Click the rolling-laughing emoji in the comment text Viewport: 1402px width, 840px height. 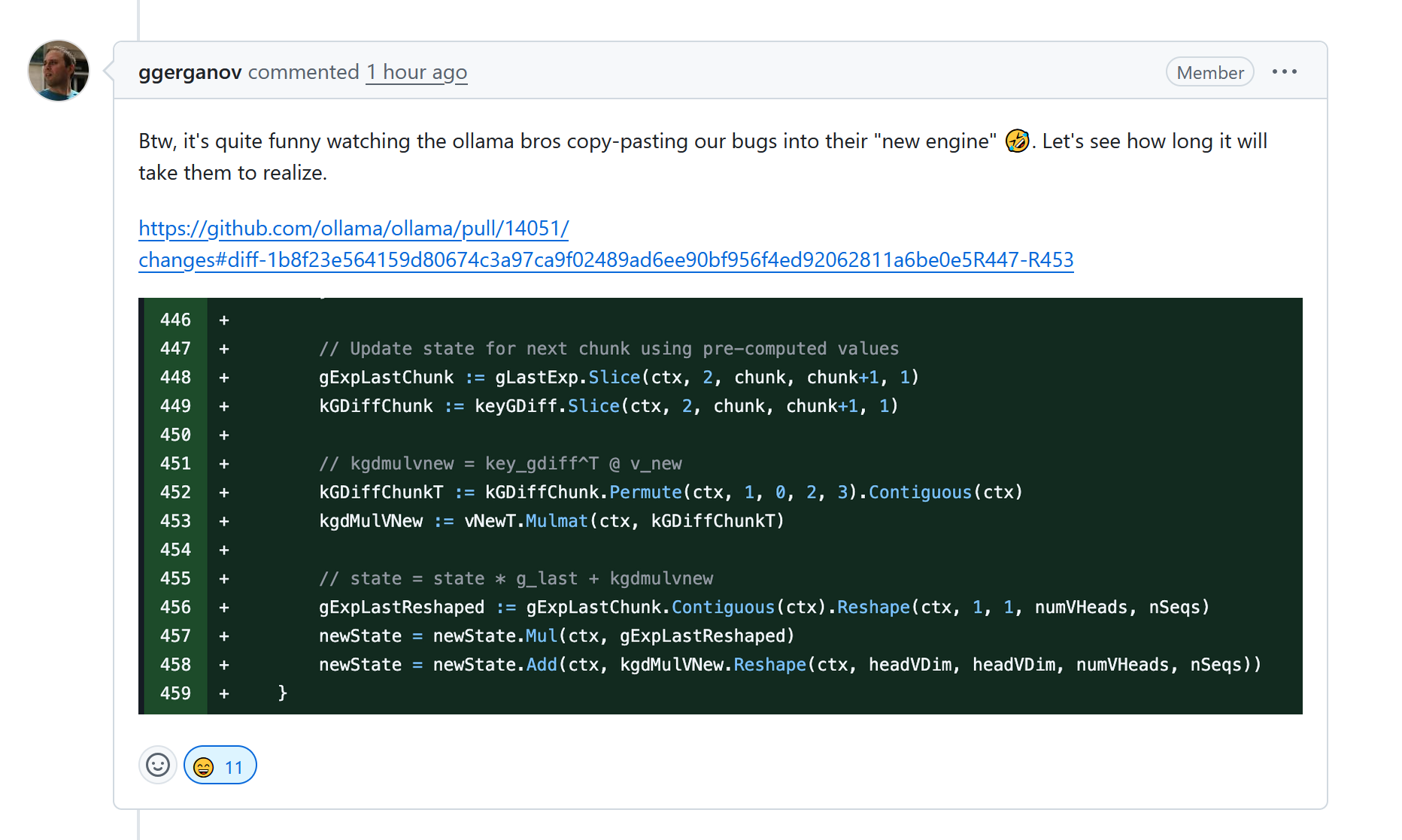pyautogui.click(x=1017, y=141)
